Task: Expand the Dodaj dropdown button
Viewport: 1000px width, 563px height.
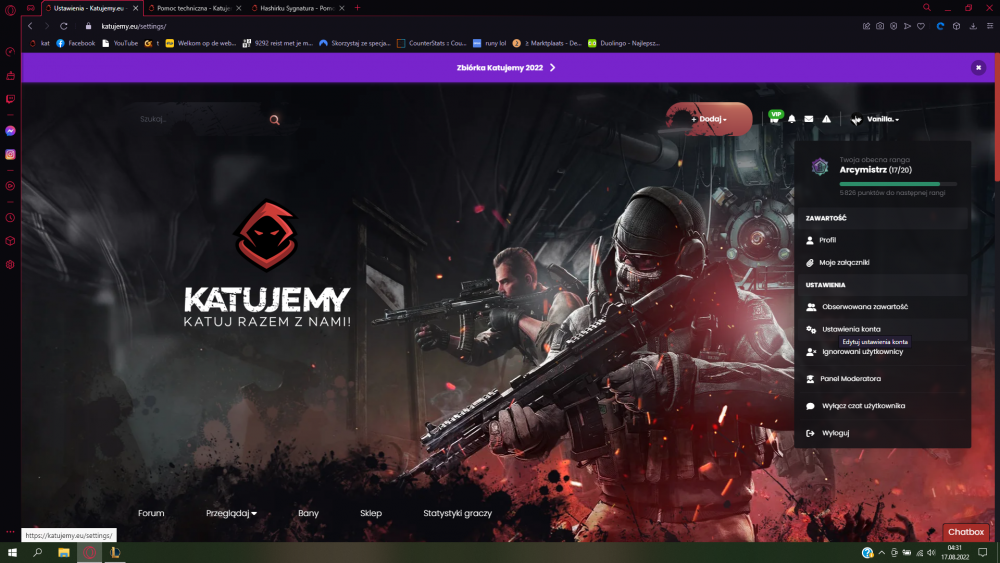Action: click(x=709, y=119)
